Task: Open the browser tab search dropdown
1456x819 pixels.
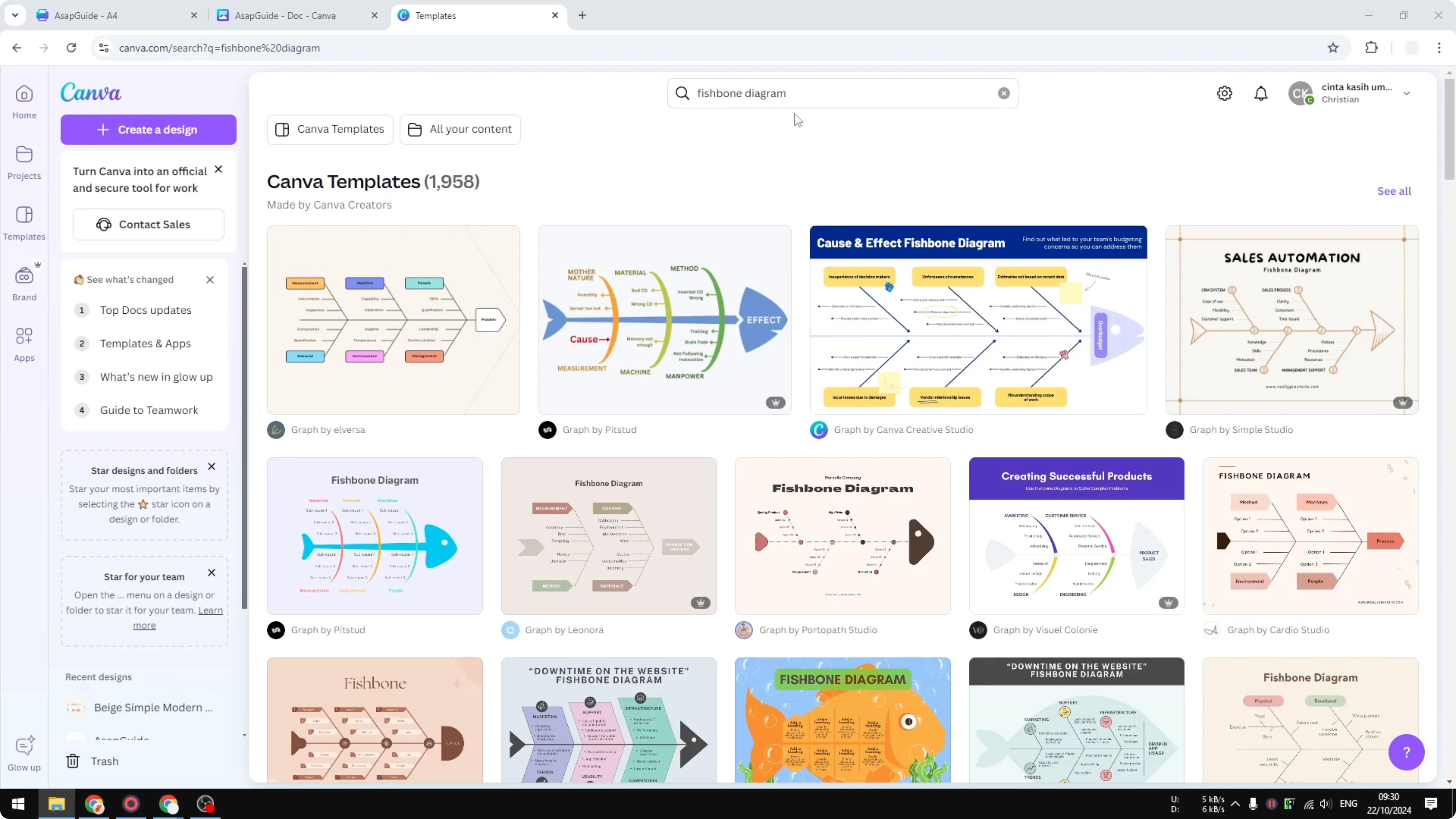Action: pos(15,15)
